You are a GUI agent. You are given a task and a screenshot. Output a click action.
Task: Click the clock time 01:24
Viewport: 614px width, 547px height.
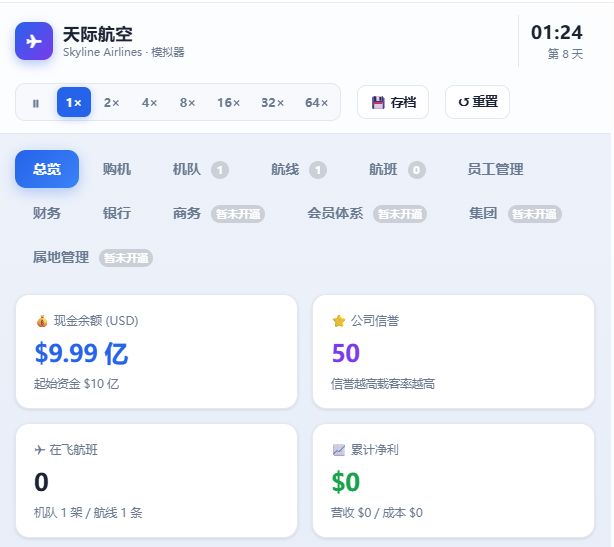[557, 32]
